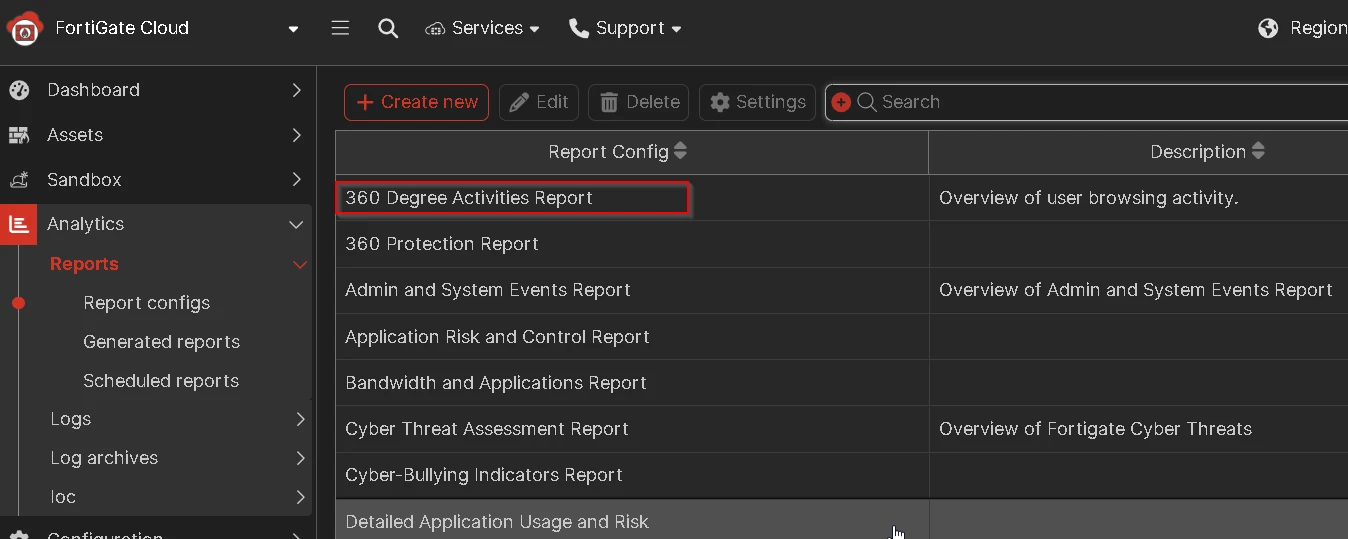Screen dimensions: 1348x539
Task: Click the Edit button
Action: 539,102
